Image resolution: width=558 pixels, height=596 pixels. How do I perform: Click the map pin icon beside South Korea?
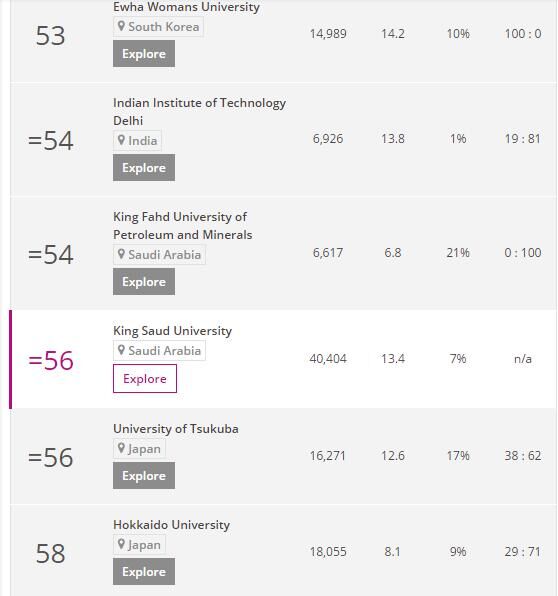click(121, 26)
